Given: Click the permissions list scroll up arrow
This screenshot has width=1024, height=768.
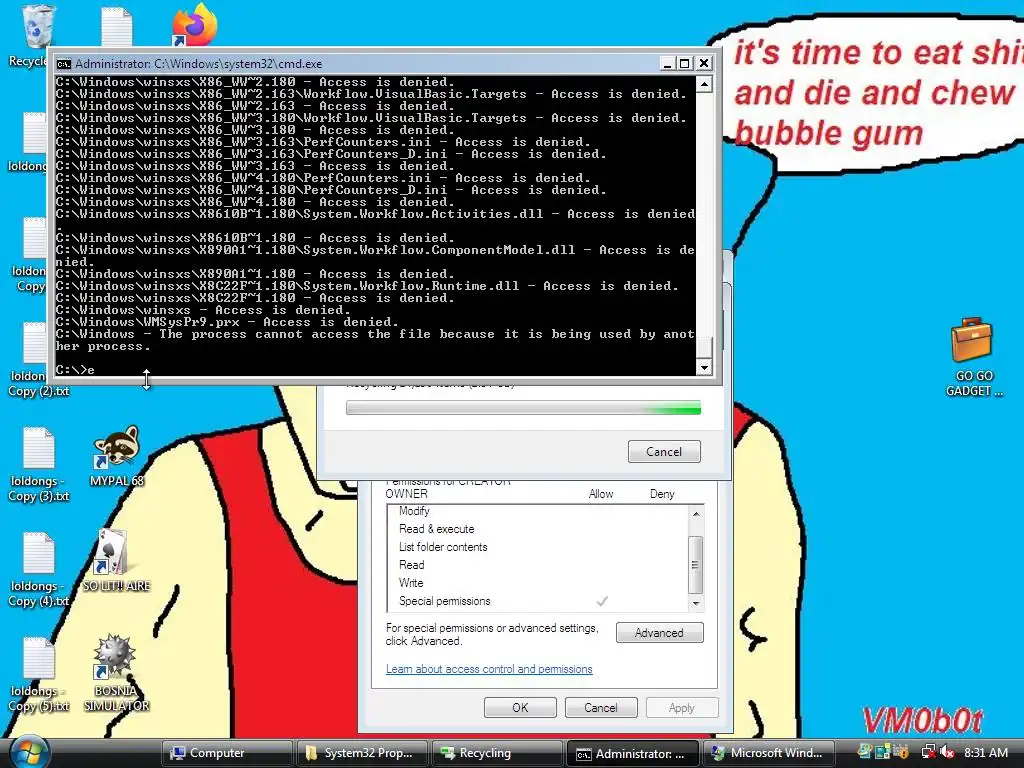Looking at the screenshot, I should [x=696, y=515].
